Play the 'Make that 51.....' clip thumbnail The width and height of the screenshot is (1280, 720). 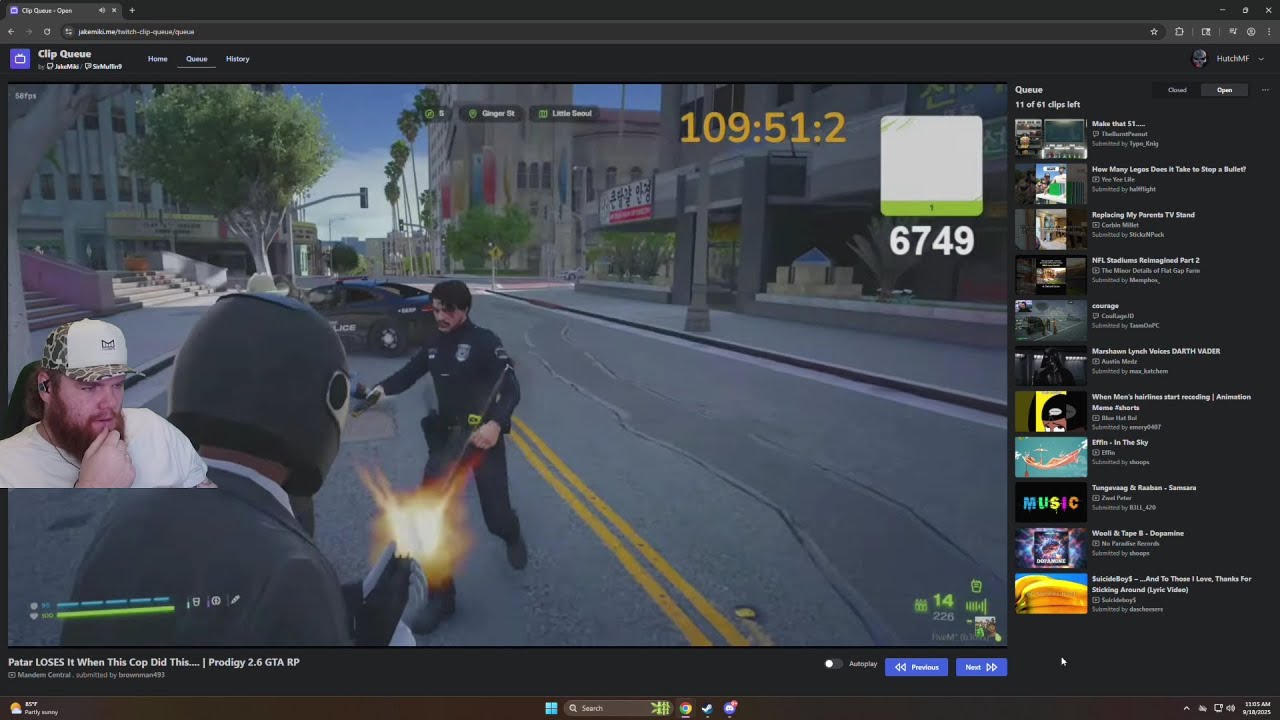point(1051,139)
